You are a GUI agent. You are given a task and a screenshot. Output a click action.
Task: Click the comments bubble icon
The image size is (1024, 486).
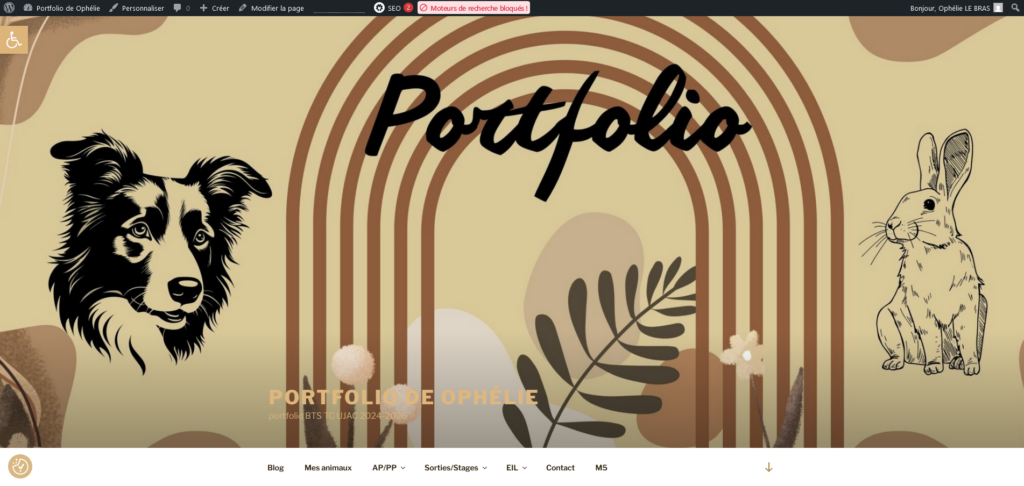point(177,8)
